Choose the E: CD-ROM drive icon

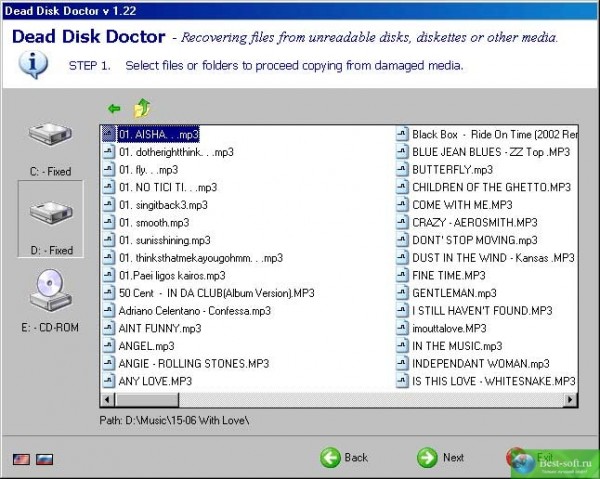point(50,290)
